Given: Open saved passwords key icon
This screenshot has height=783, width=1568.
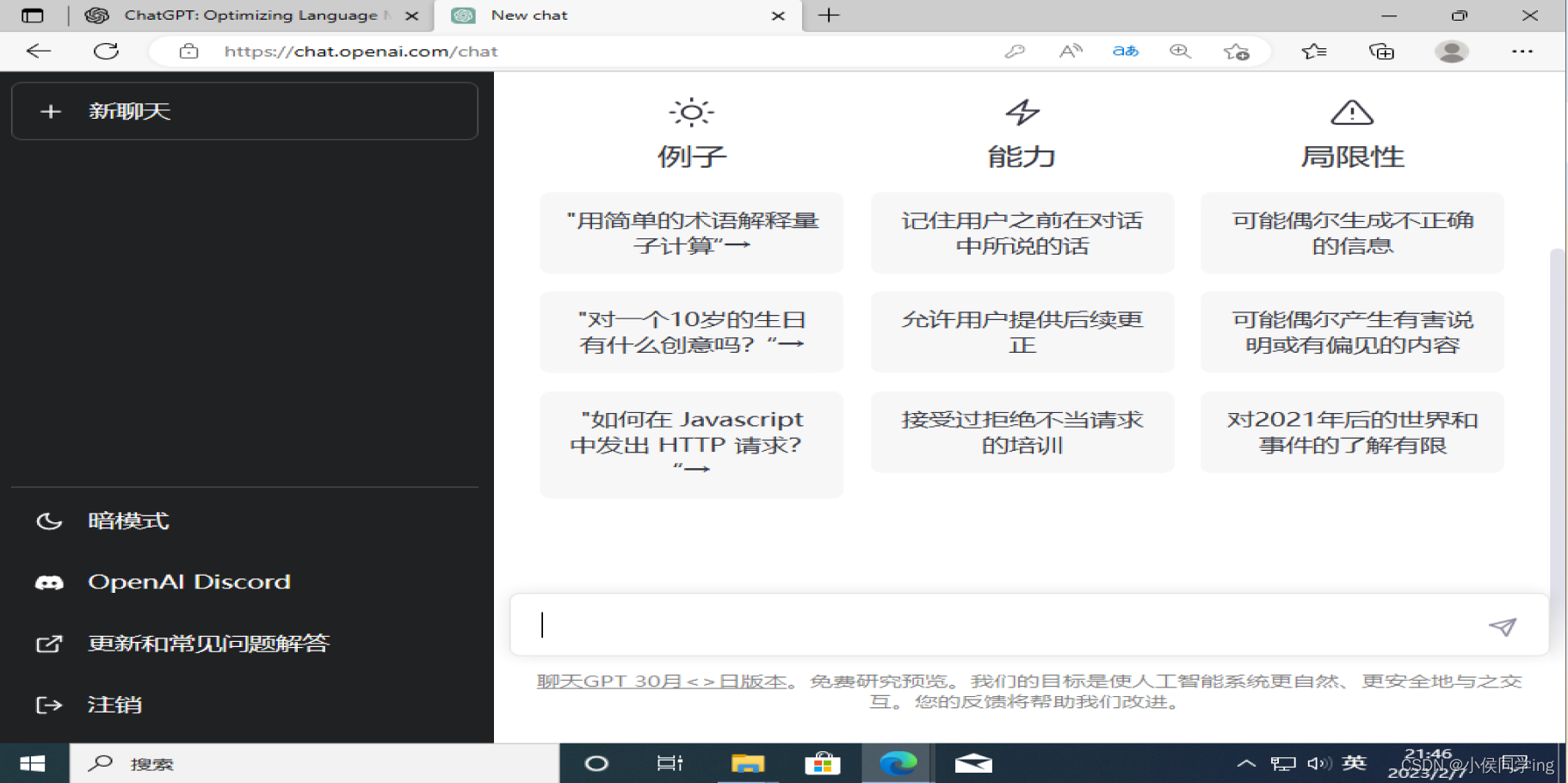Looking at the screenshot, I should click(x=1015, y=52).
